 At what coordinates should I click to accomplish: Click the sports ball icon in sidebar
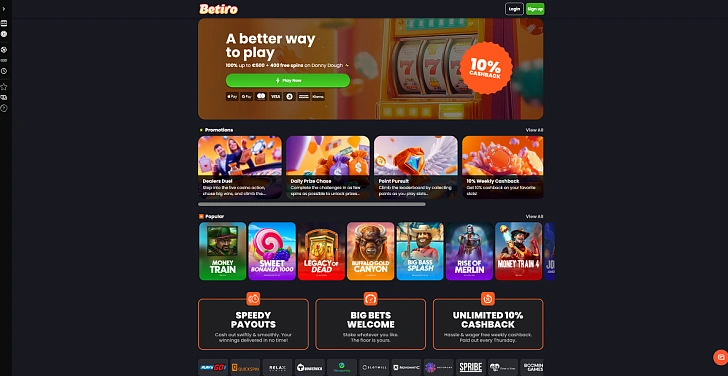4,50
